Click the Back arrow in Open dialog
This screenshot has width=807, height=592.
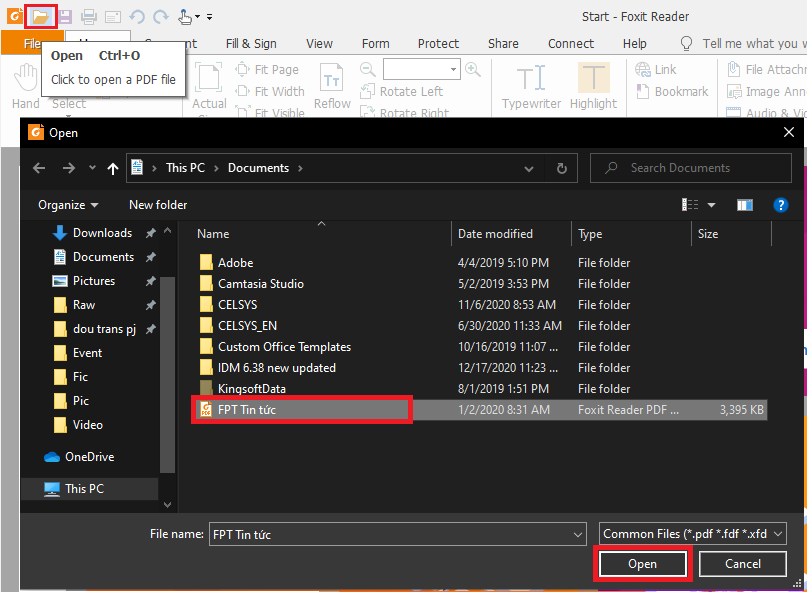click(39, 168)
